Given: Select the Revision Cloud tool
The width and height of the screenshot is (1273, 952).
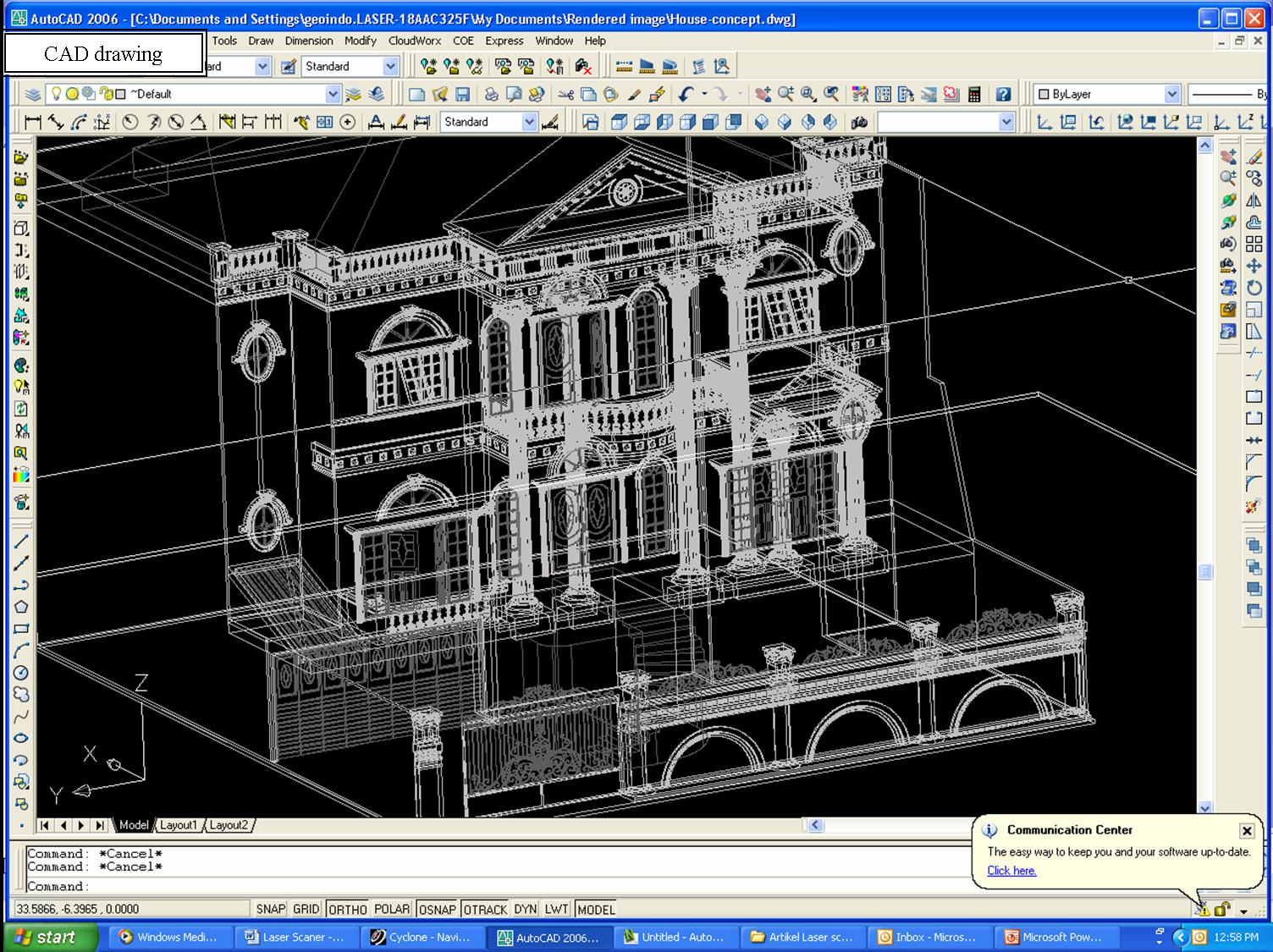Looking at the screenshot, I should click(21, 695).
